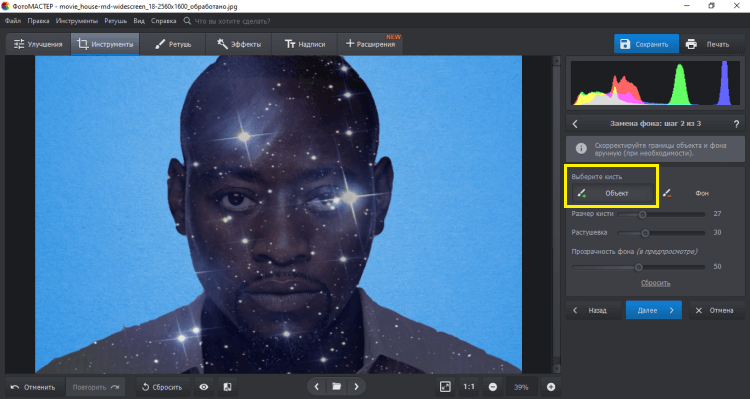Image resolution: width=750 pixels, height=399 pixels.
Task: Go to next image with right arrow
Action: click(x=356, y=387)
